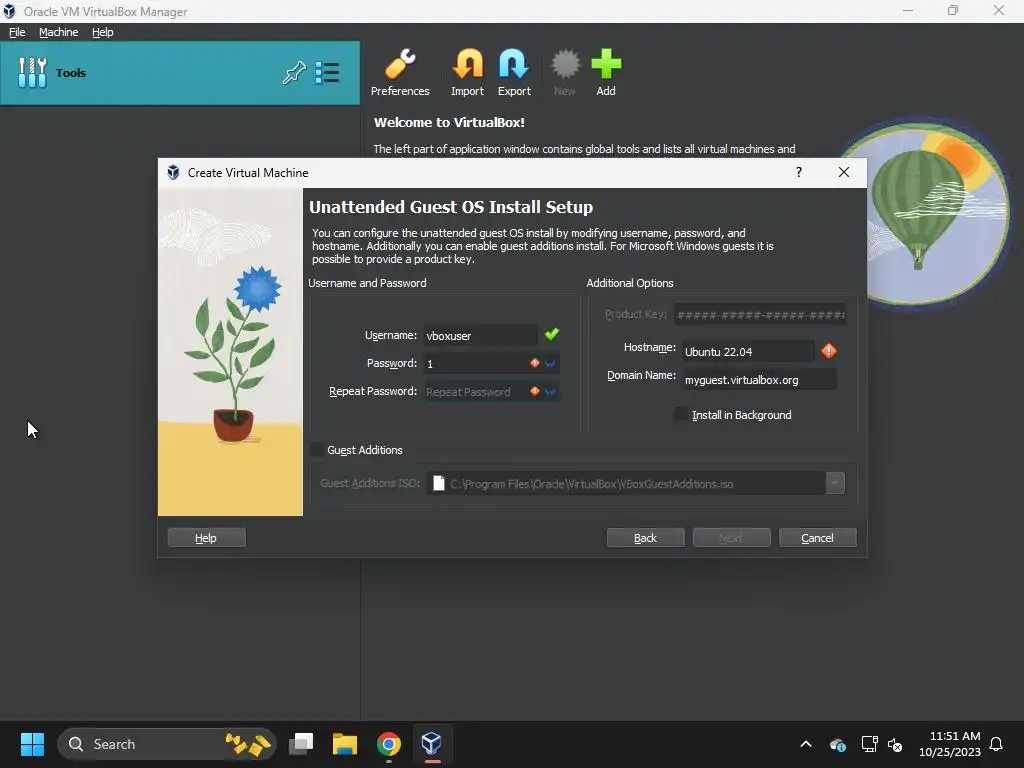Screen dimensions: 1024x768
Task: Click the warning icon in Password field
Action: click(x=535, y=363)
